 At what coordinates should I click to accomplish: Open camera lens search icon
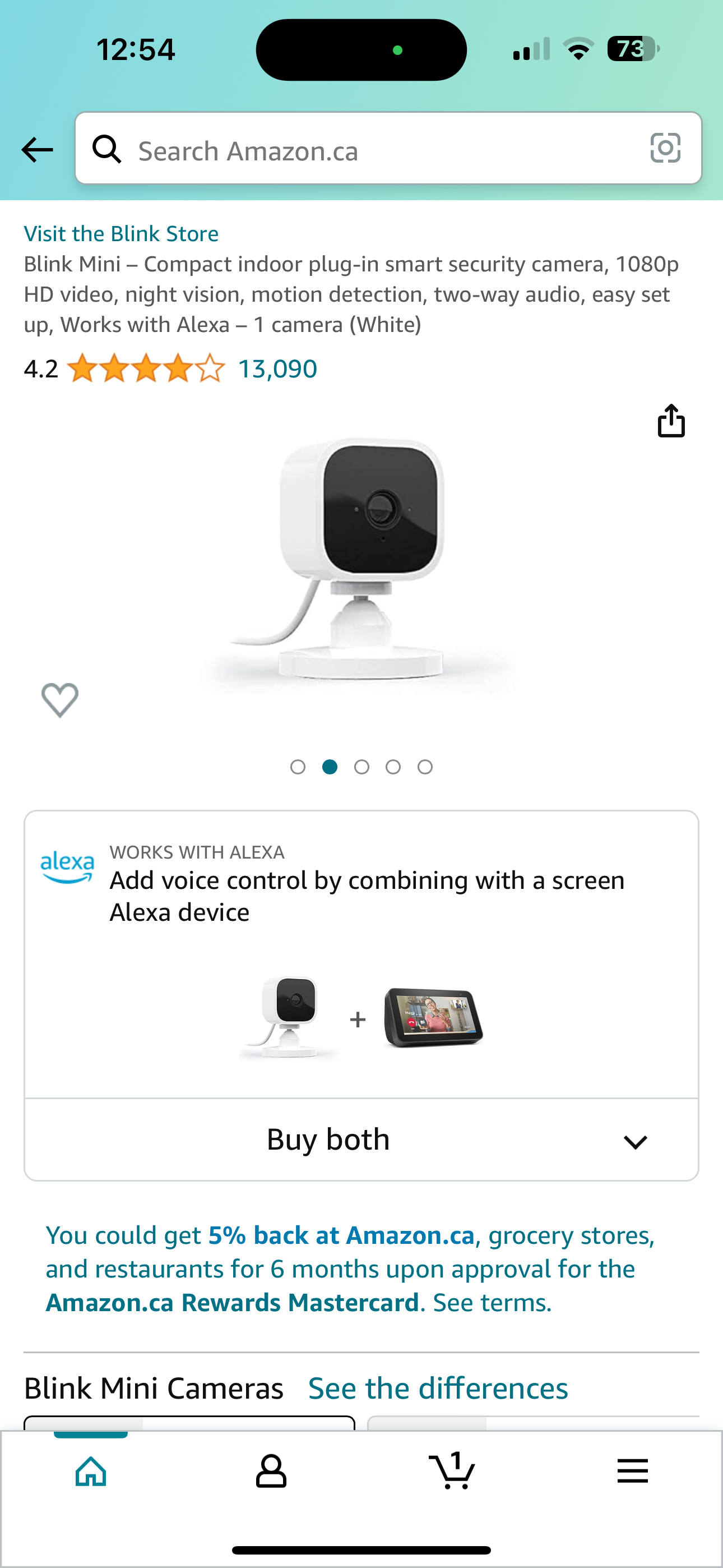pyautogui.click(x=665, y=148)
